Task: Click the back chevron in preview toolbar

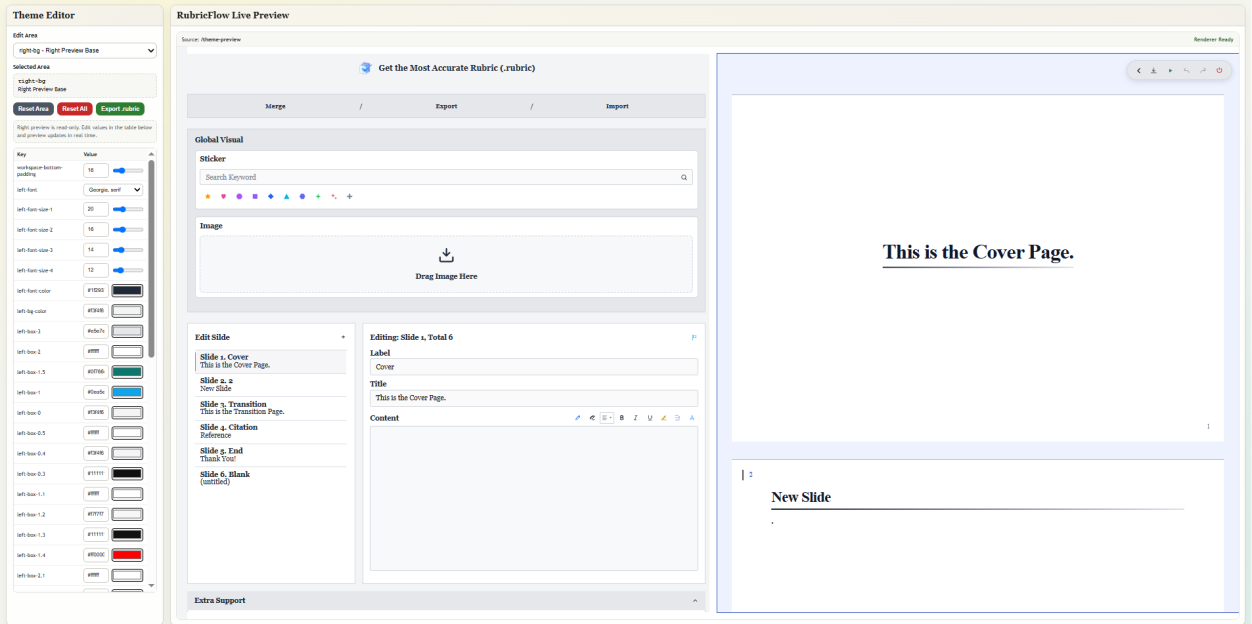Action: pyautogui.click(x=1139, y=71)
